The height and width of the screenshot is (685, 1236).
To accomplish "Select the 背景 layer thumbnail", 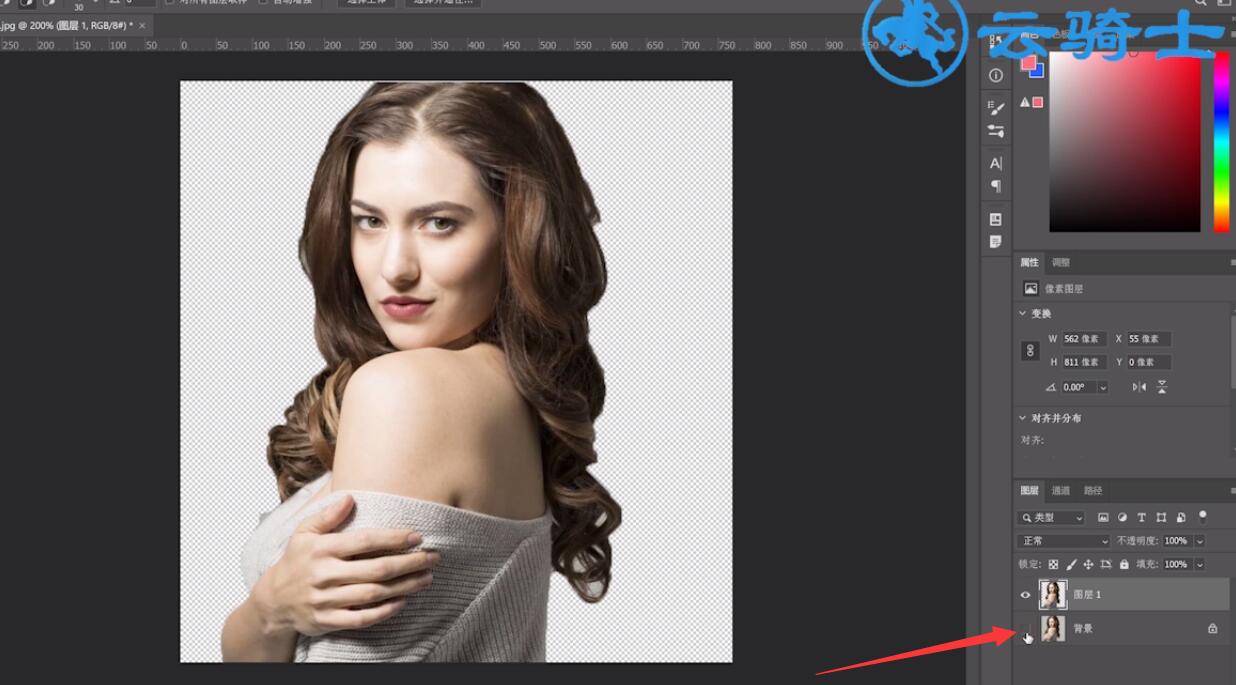I will click(1053, 629).
